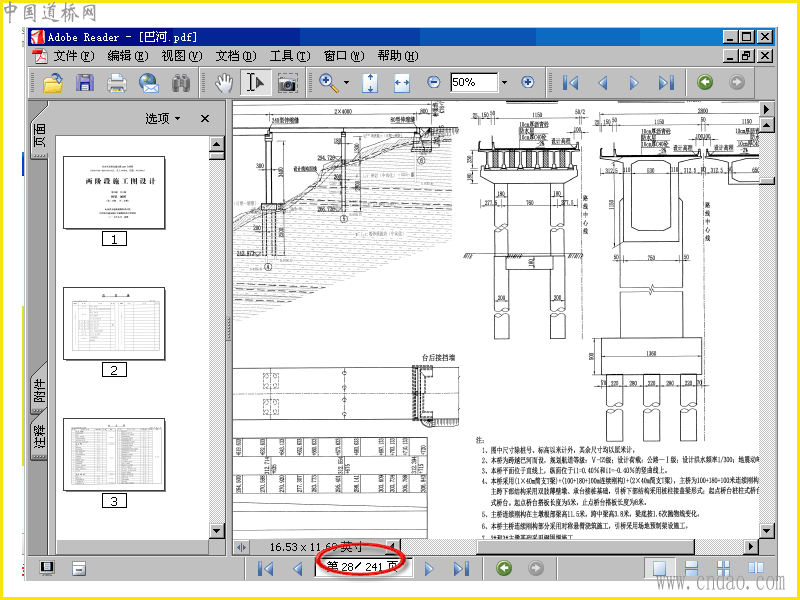The height and width of the screenshot is (600, 800).
Task: Open the 帮助(H) menu
Action: [398, 56]
